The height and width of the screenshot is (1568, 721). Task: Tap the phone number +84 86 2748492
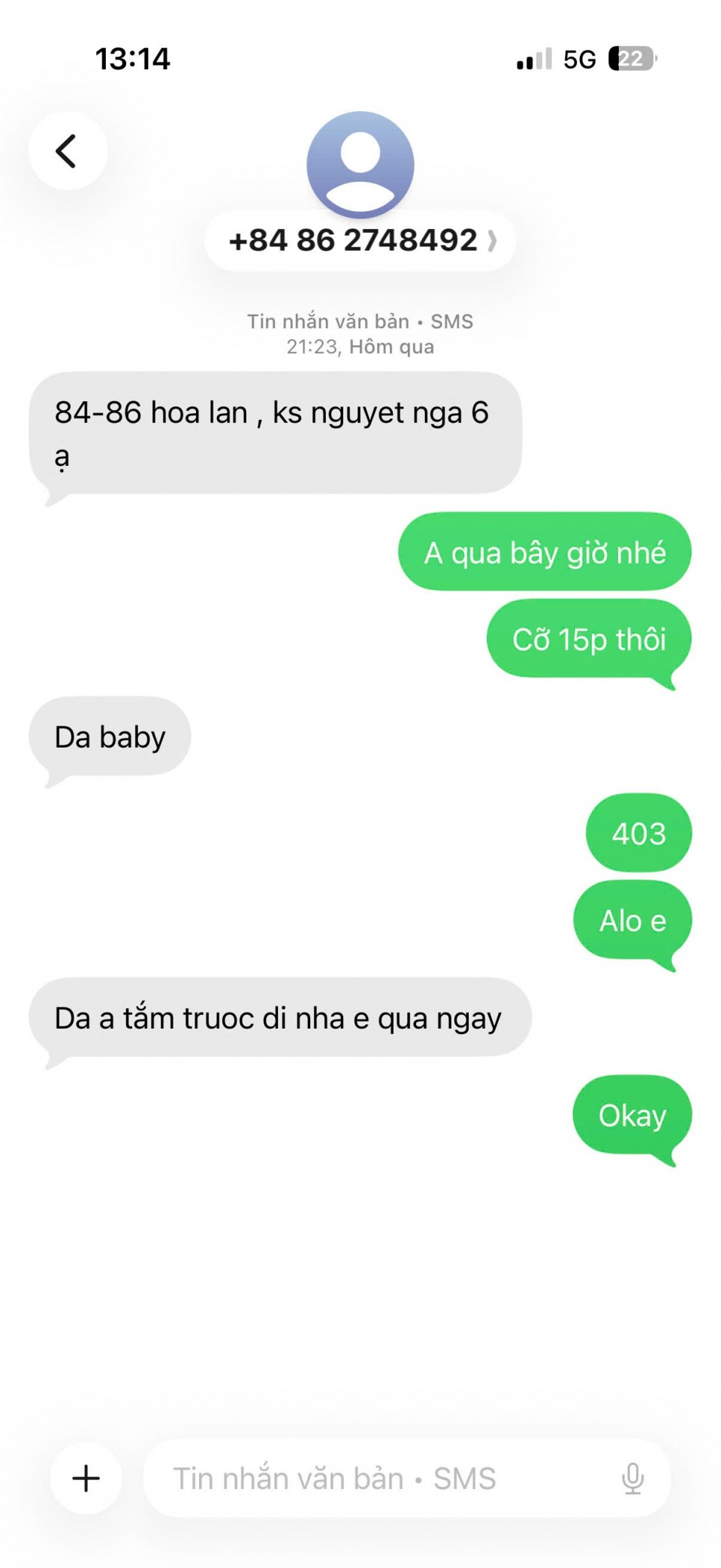[x=353, y=240]
